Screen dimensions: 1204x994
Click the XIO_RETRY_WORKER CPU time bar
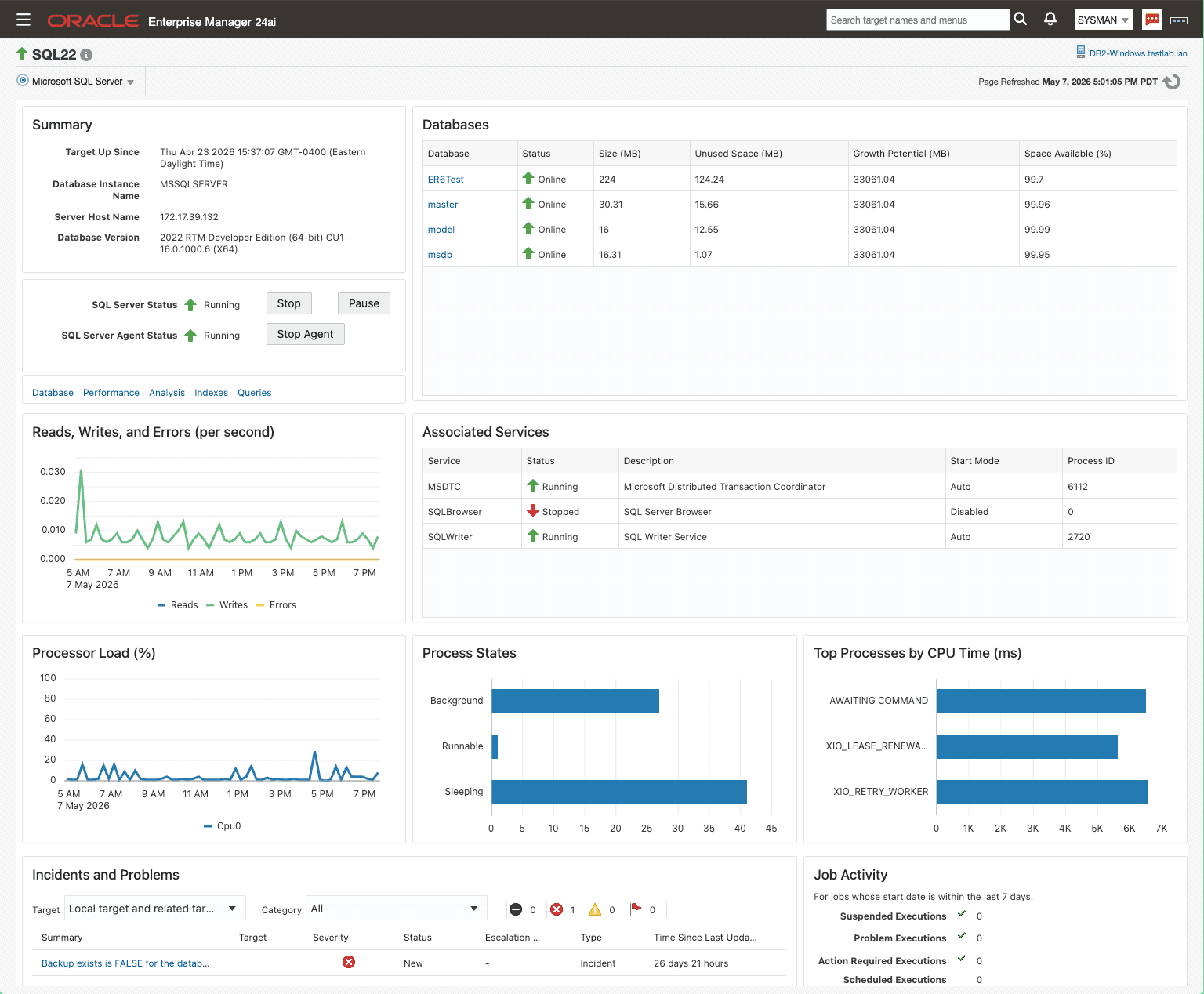(x=1043, y=792)
